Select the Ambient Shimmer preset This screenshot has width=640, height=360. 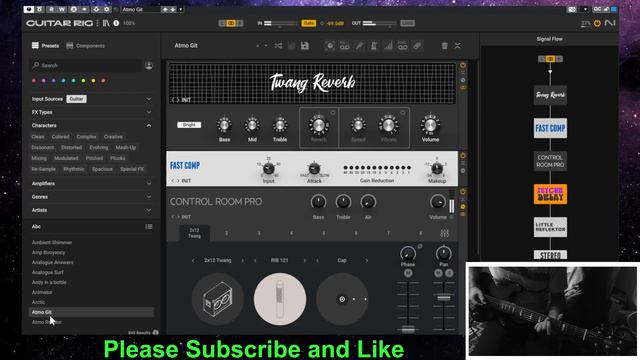click(x=52, y=242)
